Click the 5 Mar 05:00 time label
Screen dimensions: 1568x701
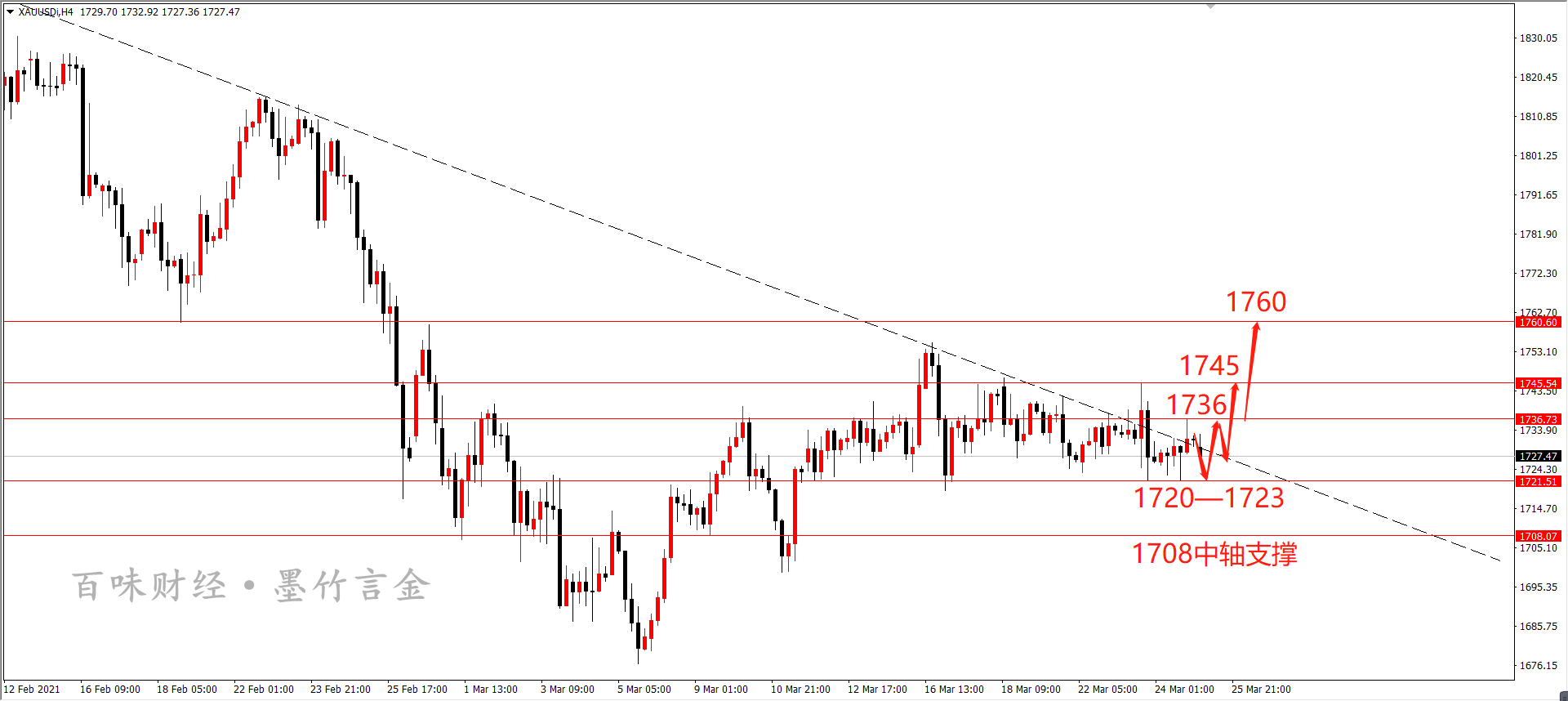[644, 690]
